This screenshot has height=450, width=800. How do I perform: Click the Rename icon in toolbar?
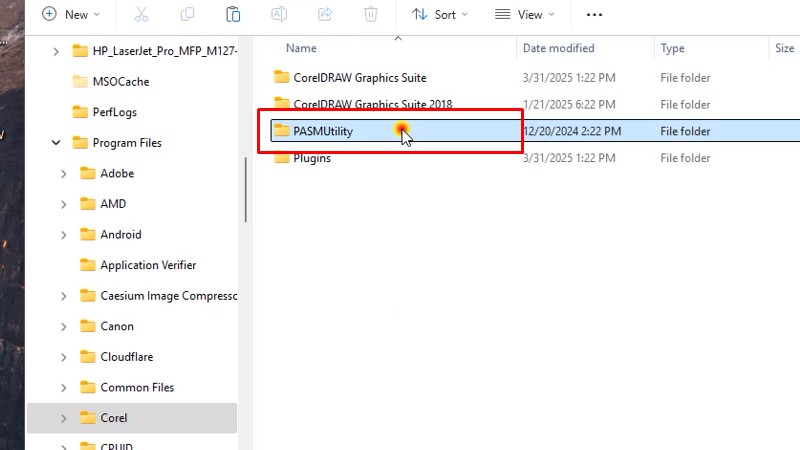(x=279, y=15)
